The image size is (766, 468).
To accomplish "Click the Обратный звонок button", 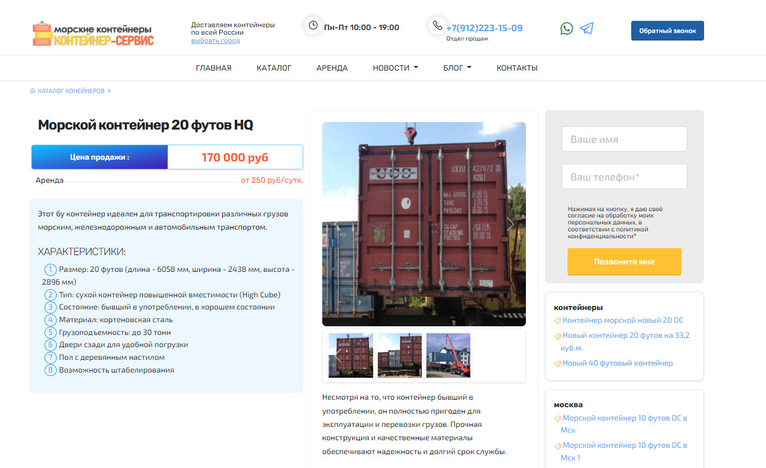I will [667, 31].
